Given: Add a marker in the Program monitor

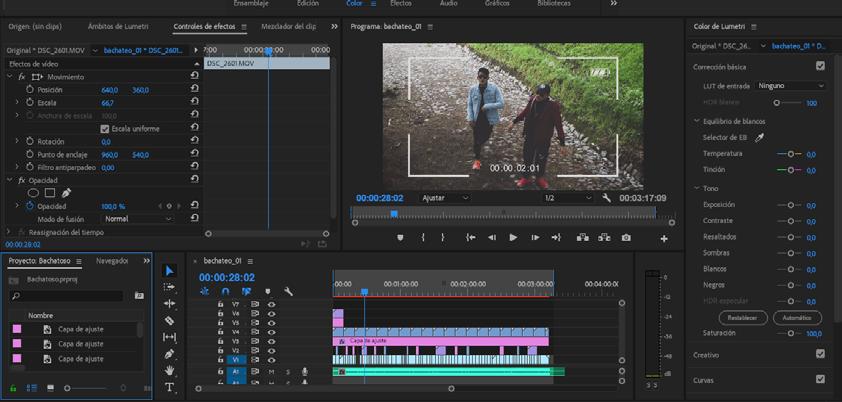Looking at the screenshot, I should [x=401, y=238].
